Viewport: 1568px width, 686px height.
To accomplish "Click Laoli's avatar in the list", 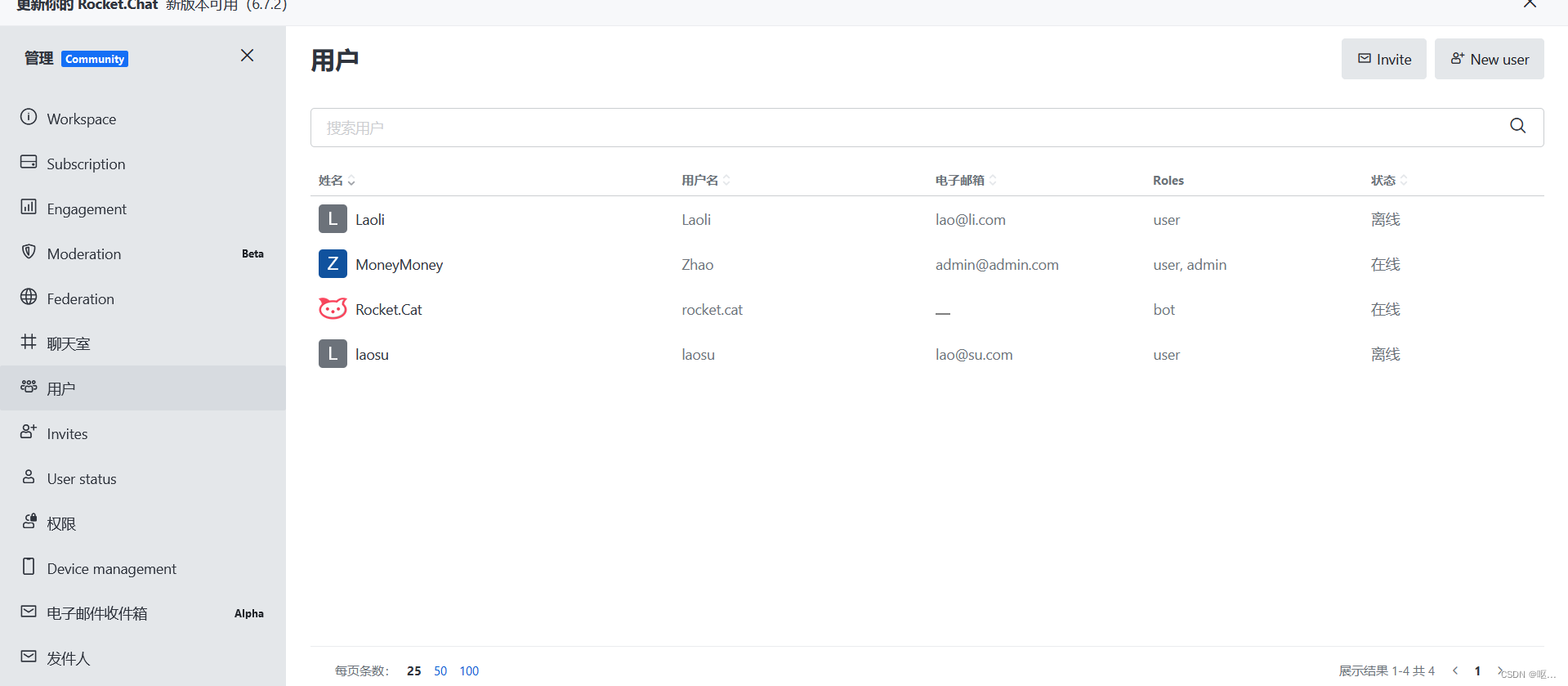I will point(333,219).
